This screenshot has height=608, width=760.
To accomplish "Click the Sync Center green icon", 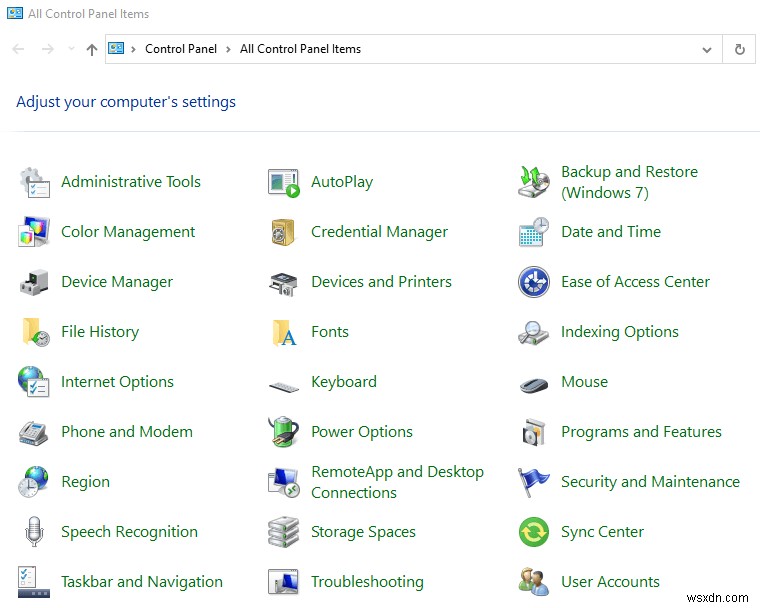I will tap(534, 532).
